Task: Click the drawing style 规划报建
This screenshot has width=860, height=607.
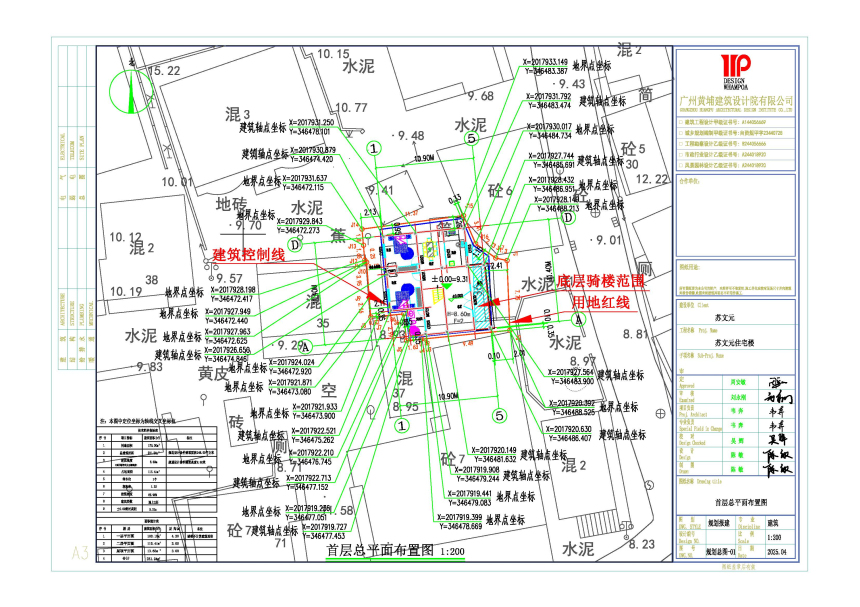Action: [718, 523]
